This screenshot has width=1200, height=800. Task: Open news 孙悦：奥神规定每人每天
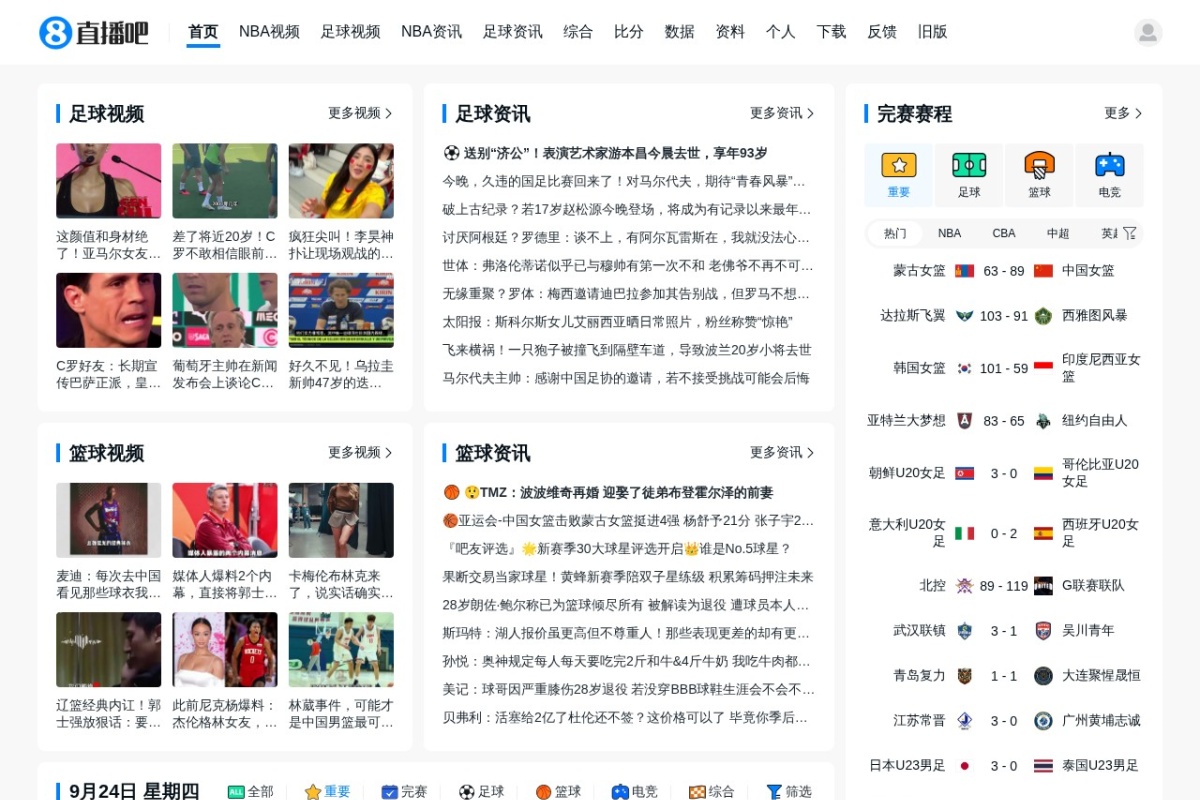click(x=627, y=661)
